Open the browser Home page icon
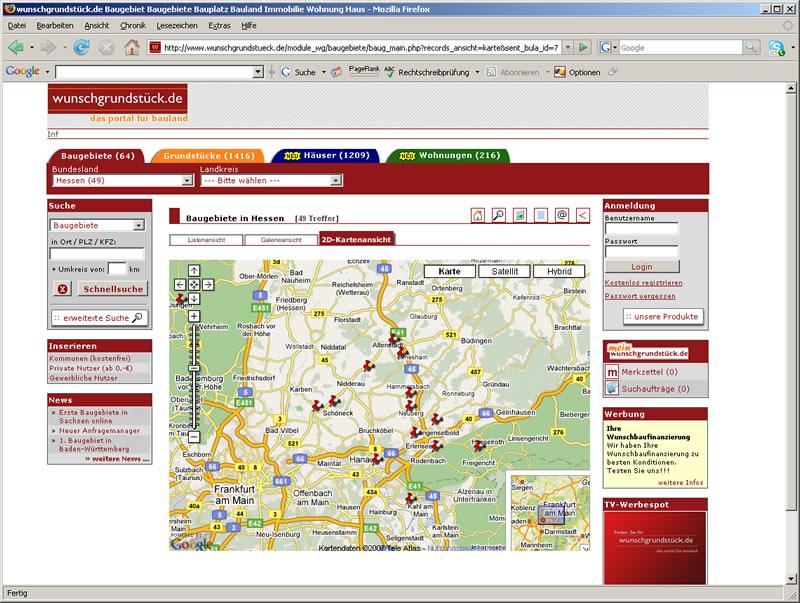This screenshot has height=603, width=800. pyautogui.click(x=132, y=47)
